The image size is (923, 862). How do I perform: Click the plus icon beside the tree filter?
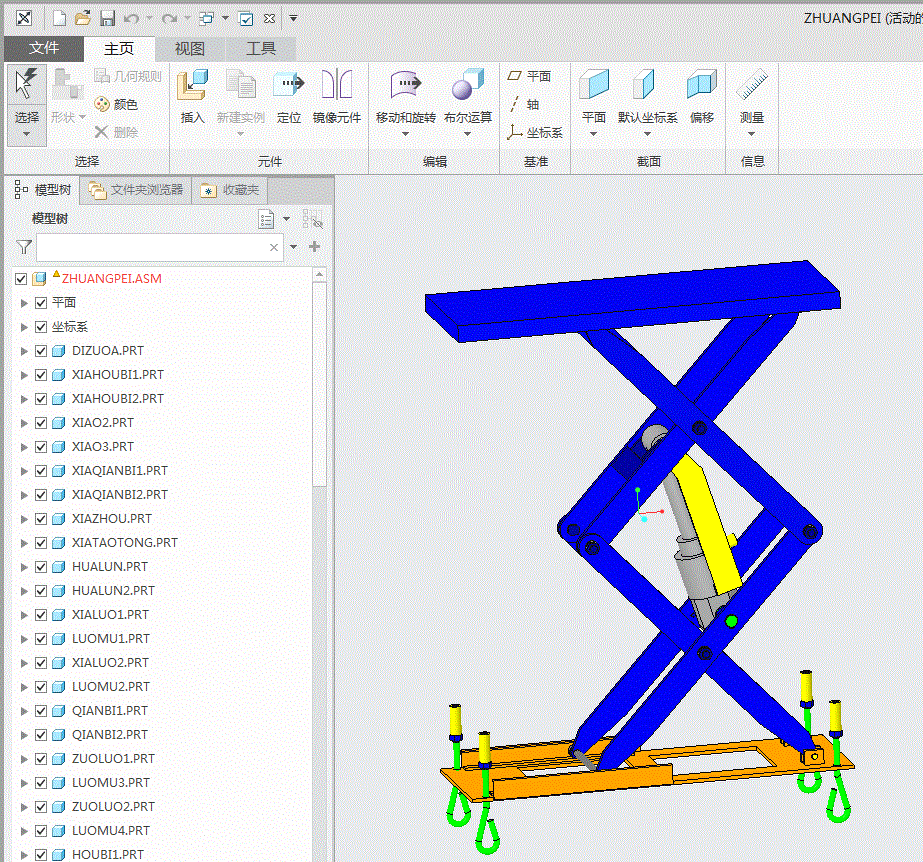(x=314, y=247)
